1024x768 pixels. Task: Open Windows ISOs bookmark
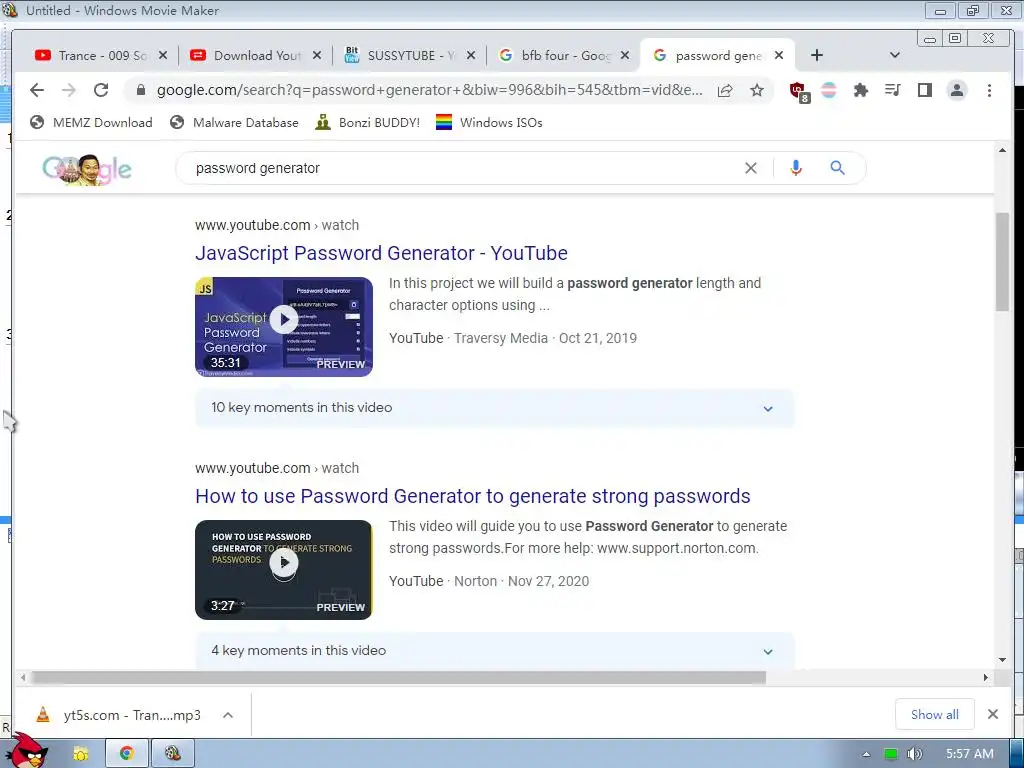488,123
